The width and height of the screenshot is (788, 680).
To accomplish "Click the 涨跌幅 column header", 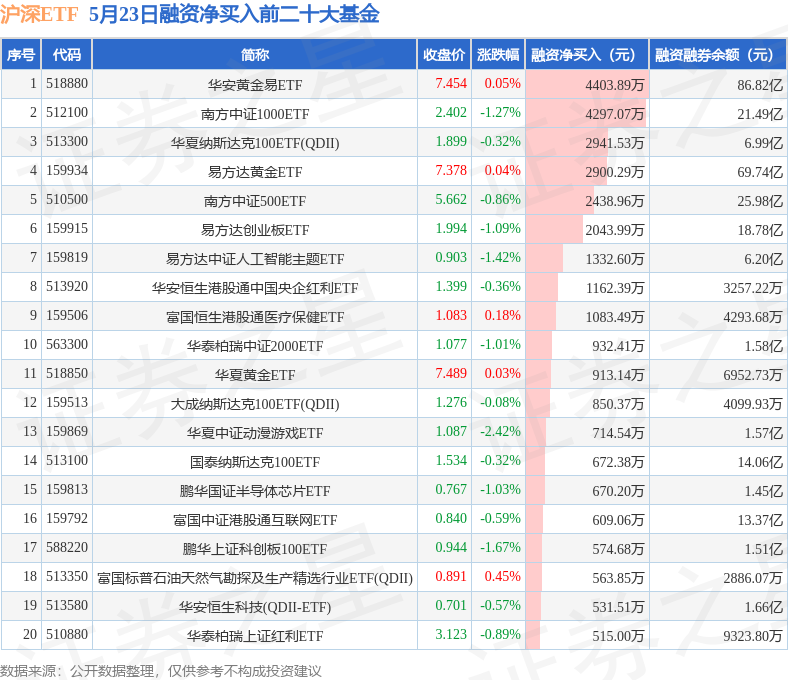I will coord(498,54).
